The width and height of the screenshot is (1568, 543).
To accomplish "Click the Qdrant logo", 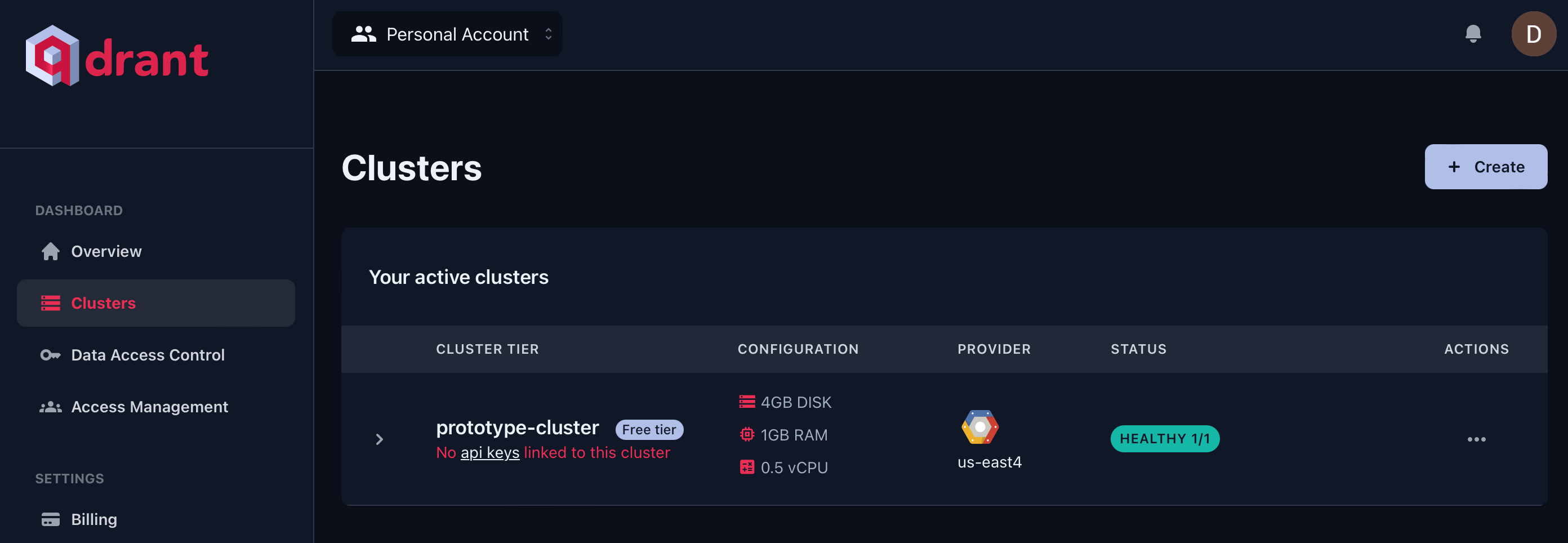I will [116, 57].
